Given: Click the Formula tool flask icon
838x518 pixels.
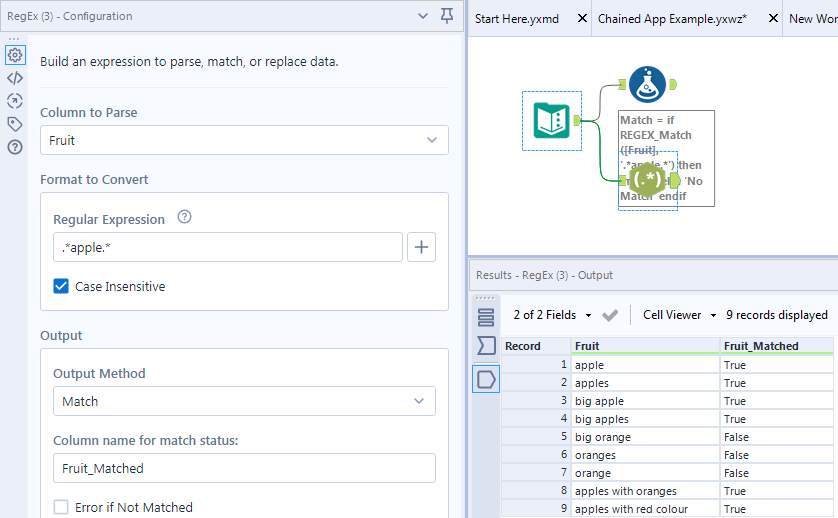Looking at the screenshot, I should pos(648,84).
